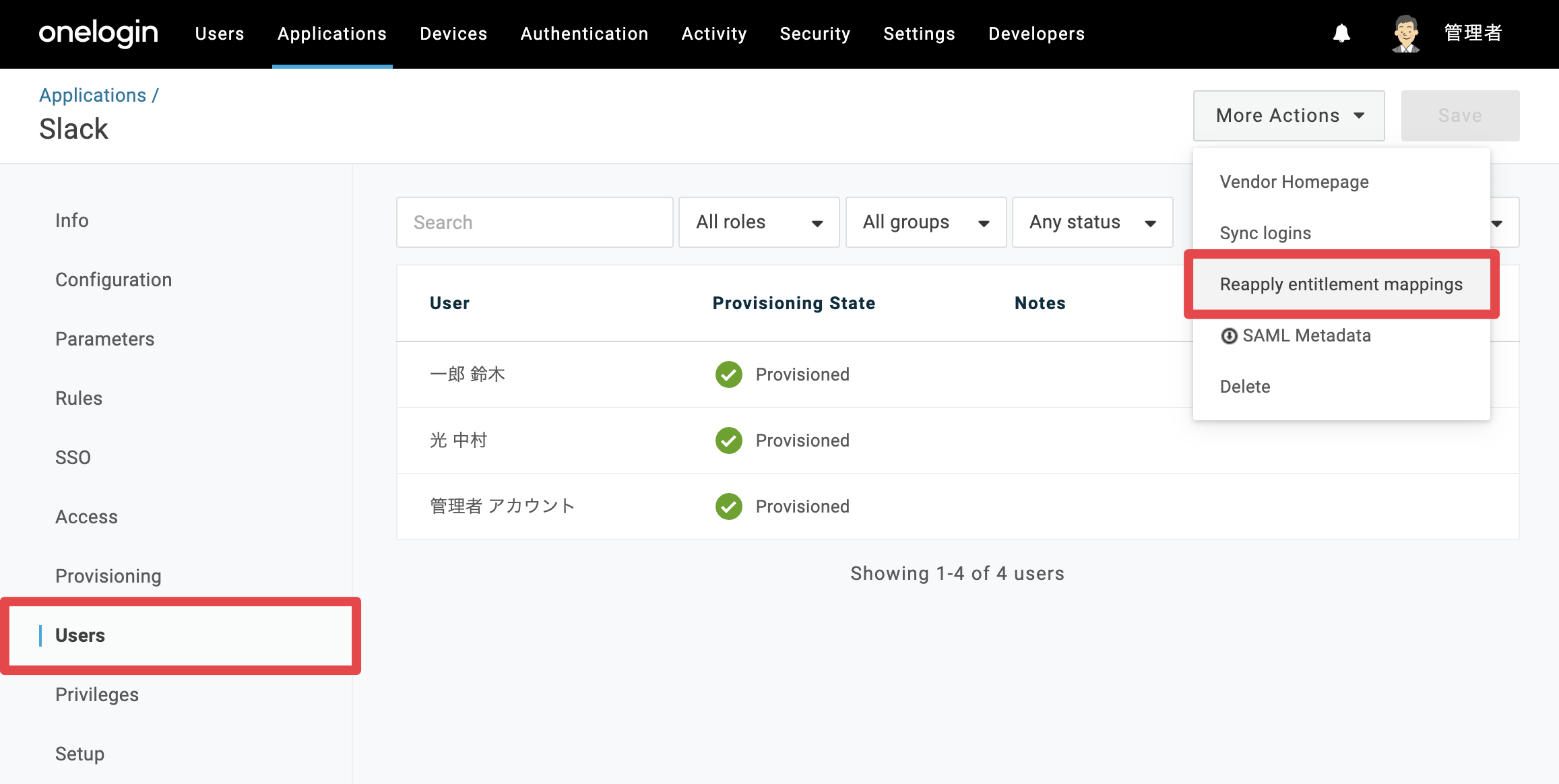Click the Showing 1-4 of 4 users text
The image size is (1559, 784).
957,574
